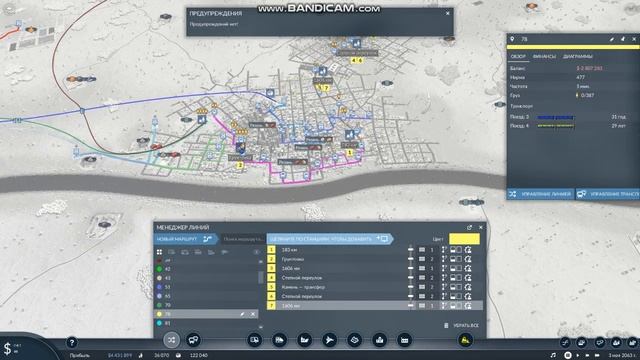Select line 53 in line list
640x360 pixels.
point(206,287)
